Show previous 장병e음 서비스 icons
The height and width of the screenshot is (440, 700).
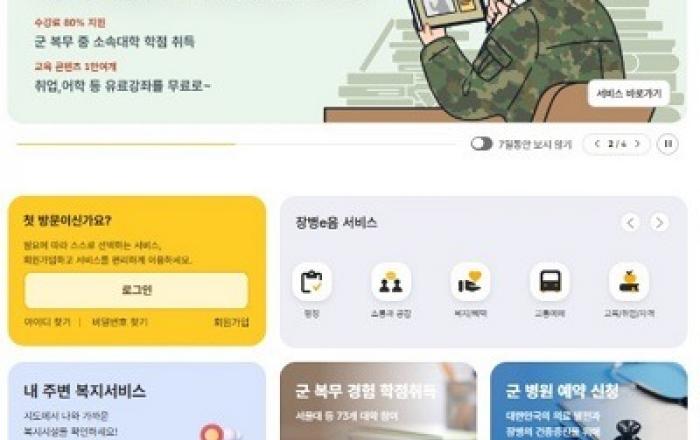pyautogui.click(x=630, y=222)
